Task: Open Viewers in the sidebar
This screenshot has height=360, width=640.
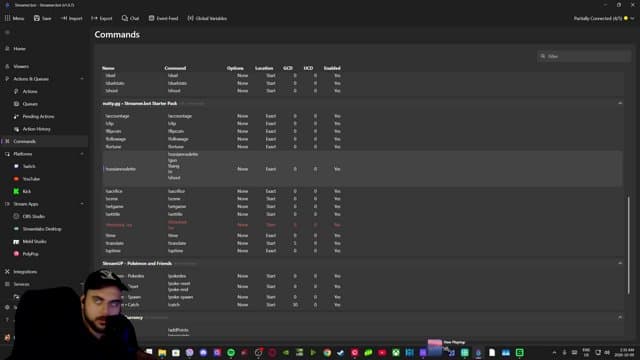Action: 21,66
